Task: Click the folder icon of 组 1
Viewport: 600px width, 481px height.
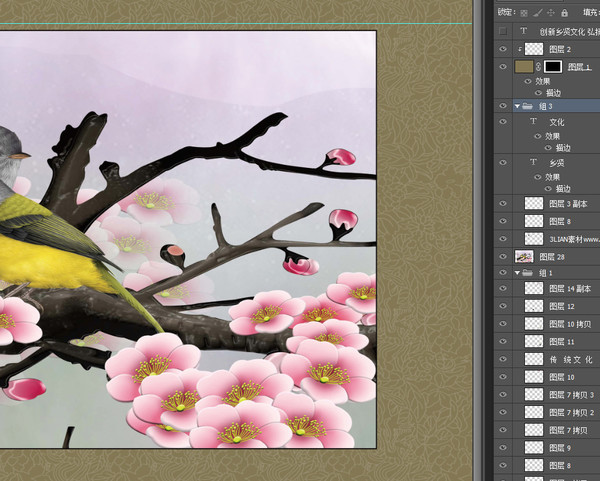Action: point(528,272)
